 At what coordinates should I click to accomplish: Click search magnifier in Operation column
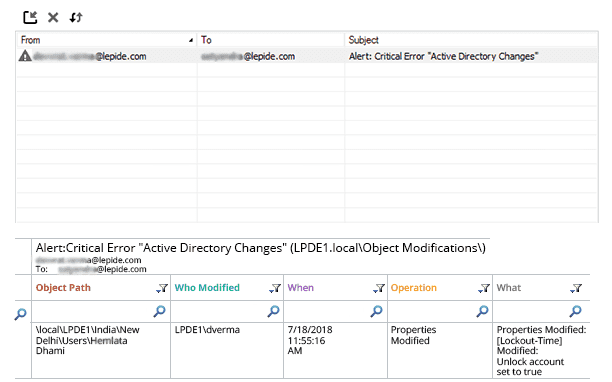coord(482,311)
